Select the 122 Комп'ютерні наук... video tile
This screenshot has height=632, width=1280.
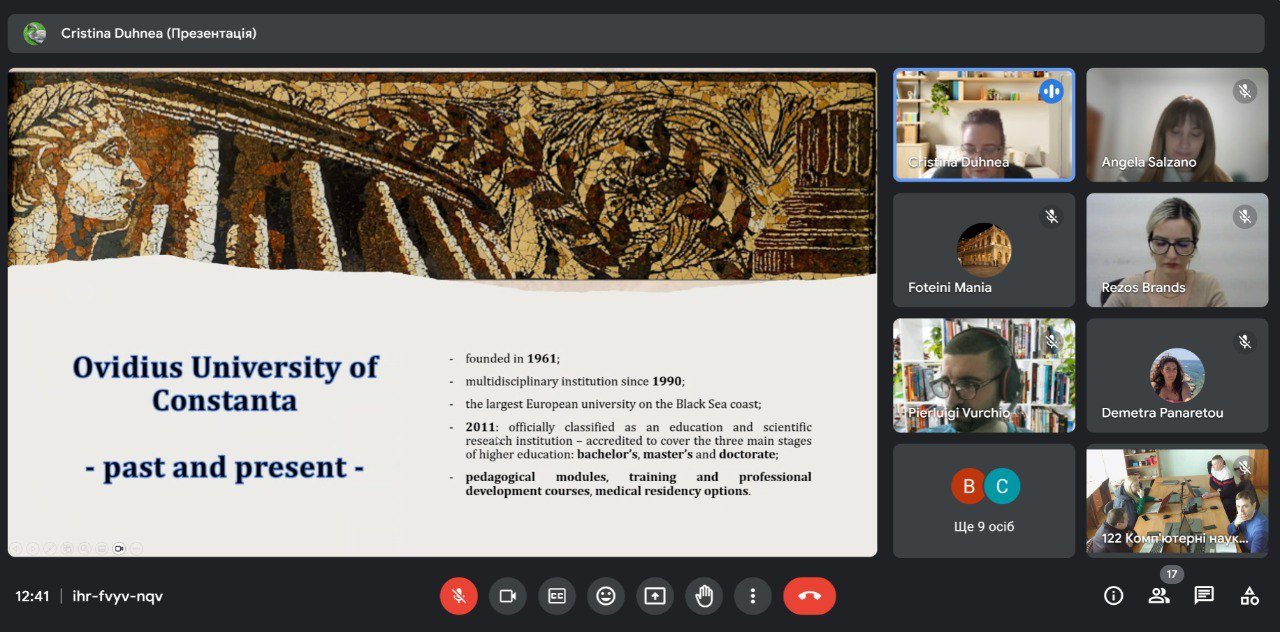coord(1177,501)
